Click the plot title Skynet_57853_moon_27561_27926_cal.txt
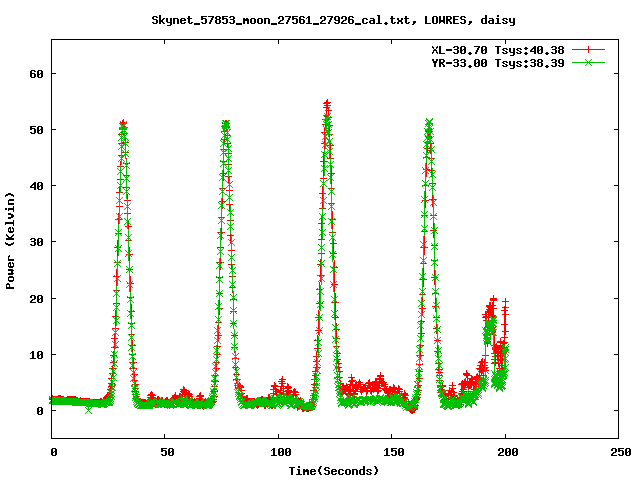Viewport: 640px width, 480px height. coord(280,20)
